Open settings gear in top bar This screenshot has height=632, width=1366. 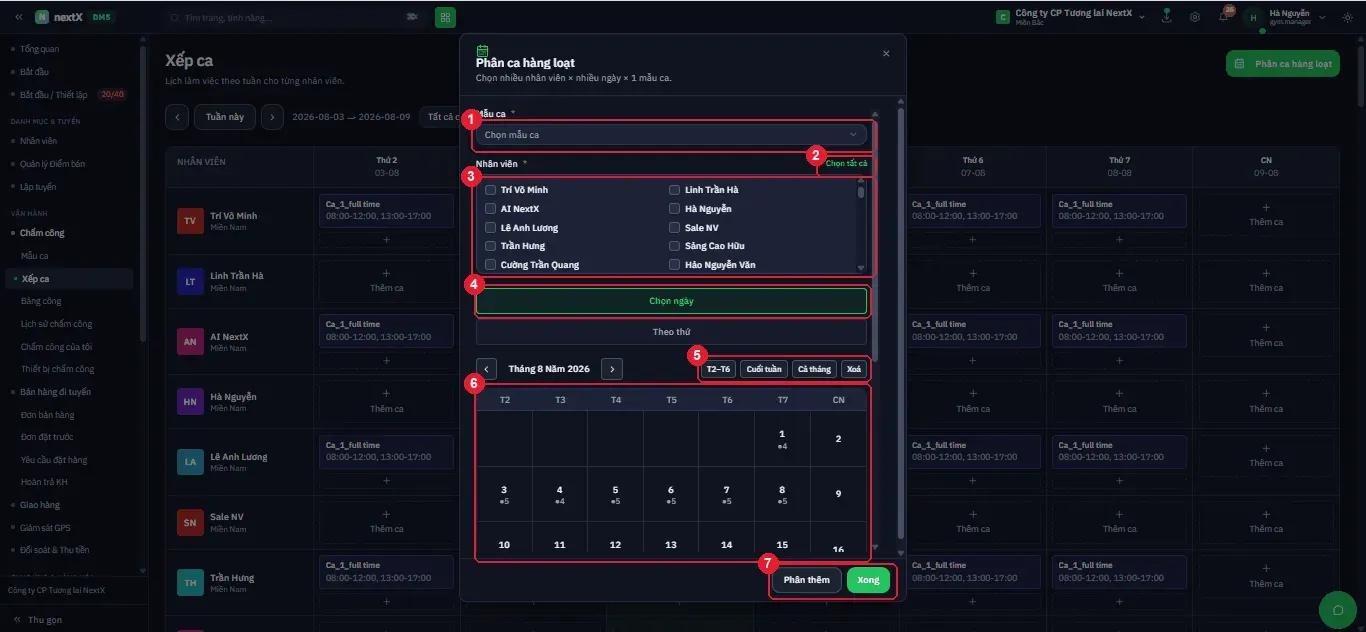[1195, 17]
